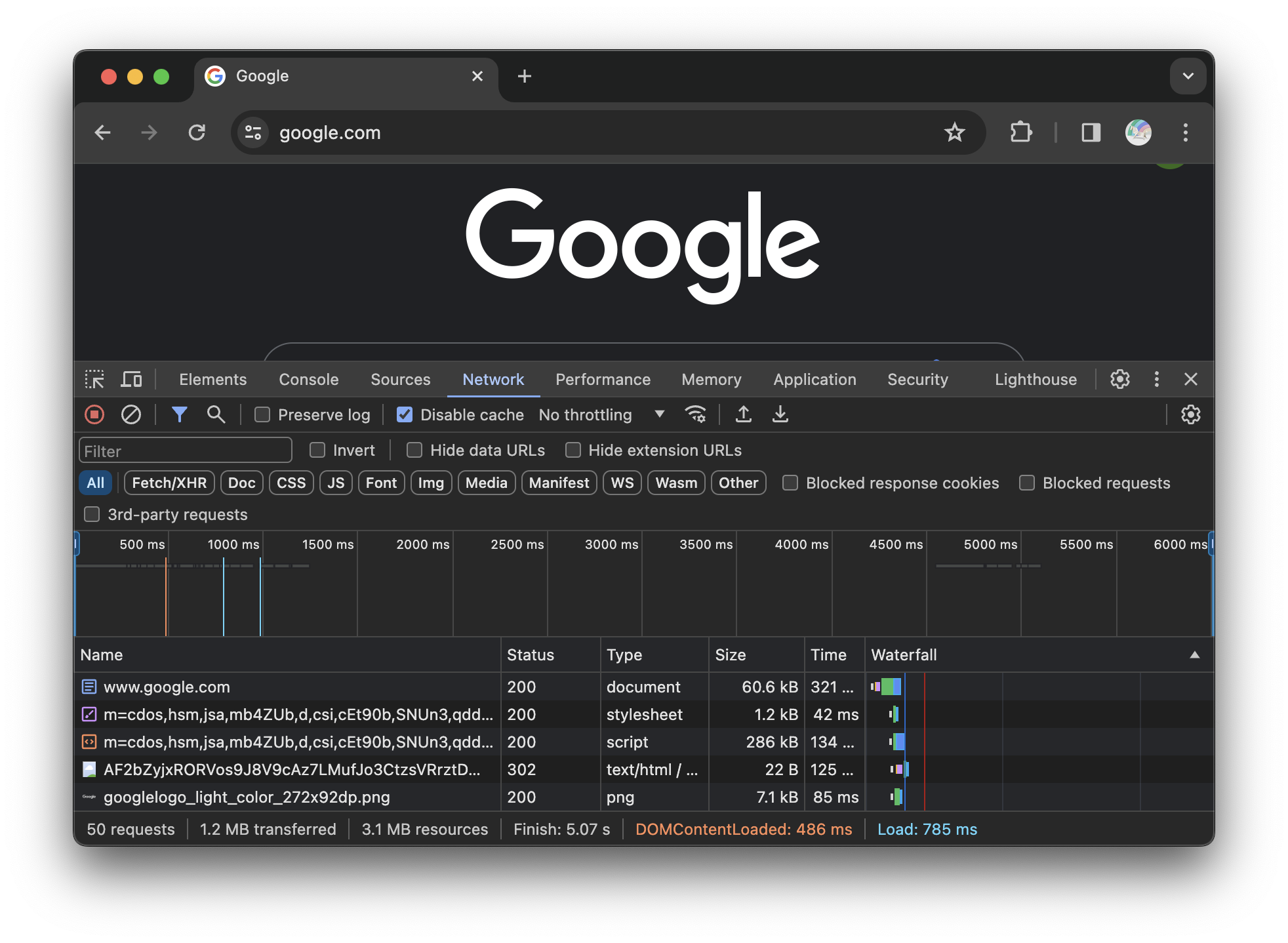
Task: Open the No throttling dropdown
Action: (602, 414)
